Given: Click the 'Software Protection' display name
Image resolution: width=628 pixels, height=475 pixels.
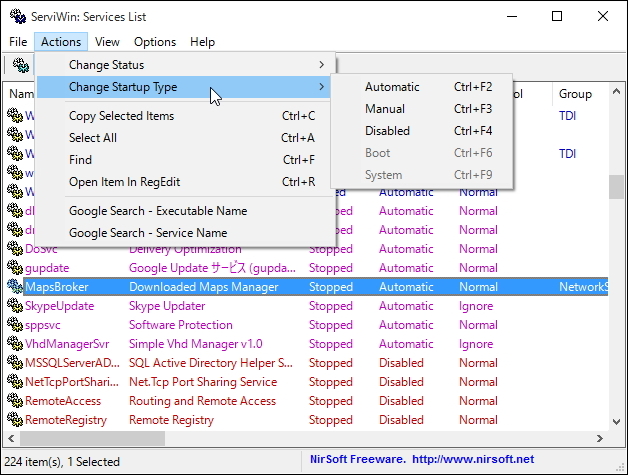Looking at the screenshot, I should [181, 325].
